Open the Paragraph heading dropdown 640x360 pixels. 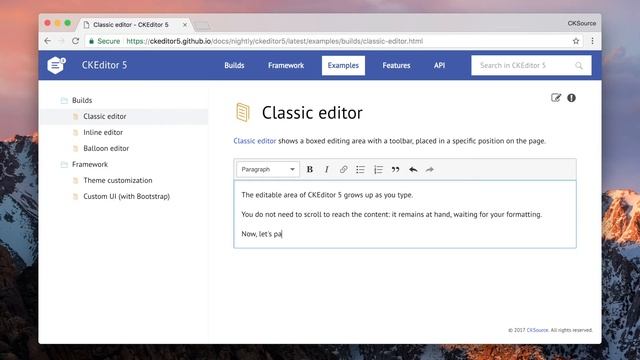(x=268, y=169)
